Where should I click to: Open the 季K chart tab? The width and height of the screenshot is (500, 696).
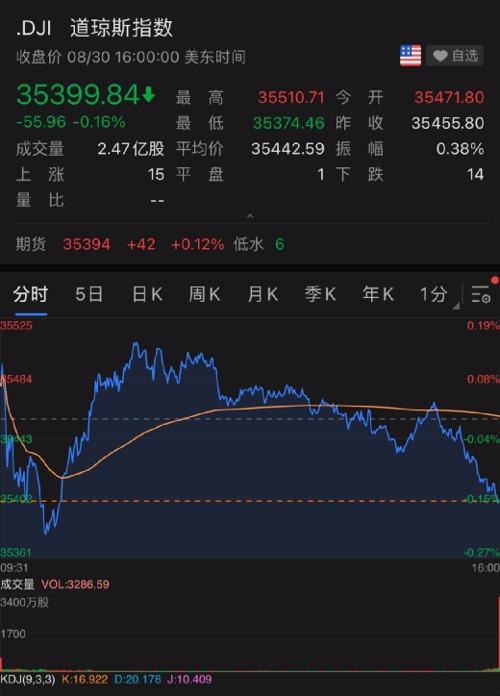[320, 294]
